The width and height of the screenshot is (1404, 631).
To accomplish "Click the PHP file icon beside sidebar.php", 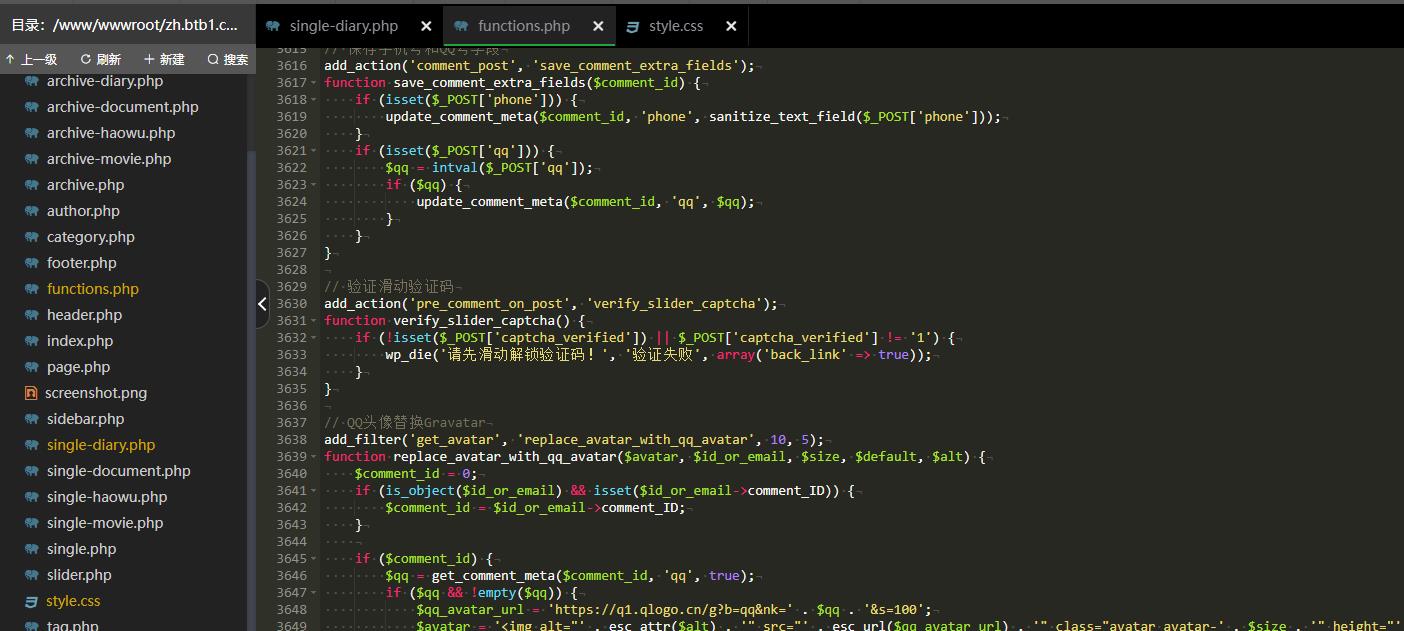I will [31, 419].
